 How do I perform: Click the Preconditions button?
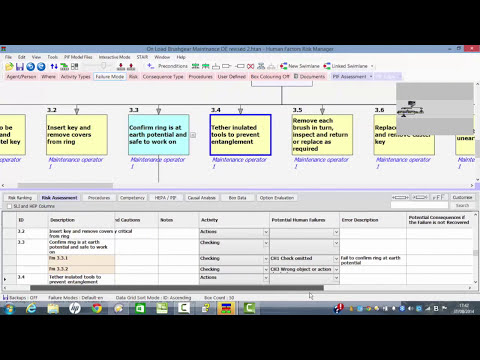point(173,66)
